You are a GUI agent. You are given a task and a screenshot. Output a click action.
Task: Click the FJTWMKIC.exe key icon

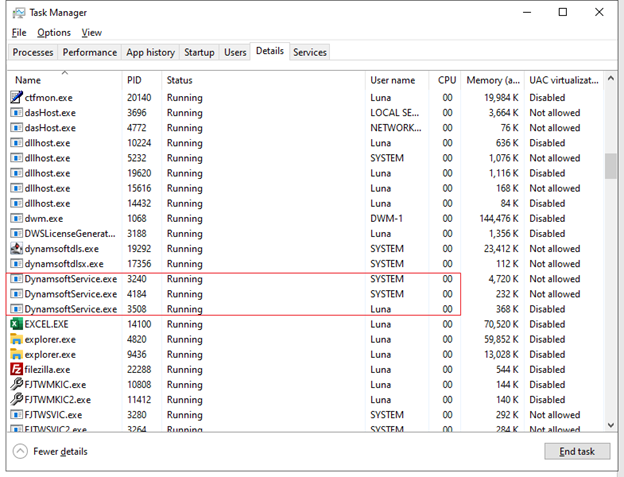16,384
